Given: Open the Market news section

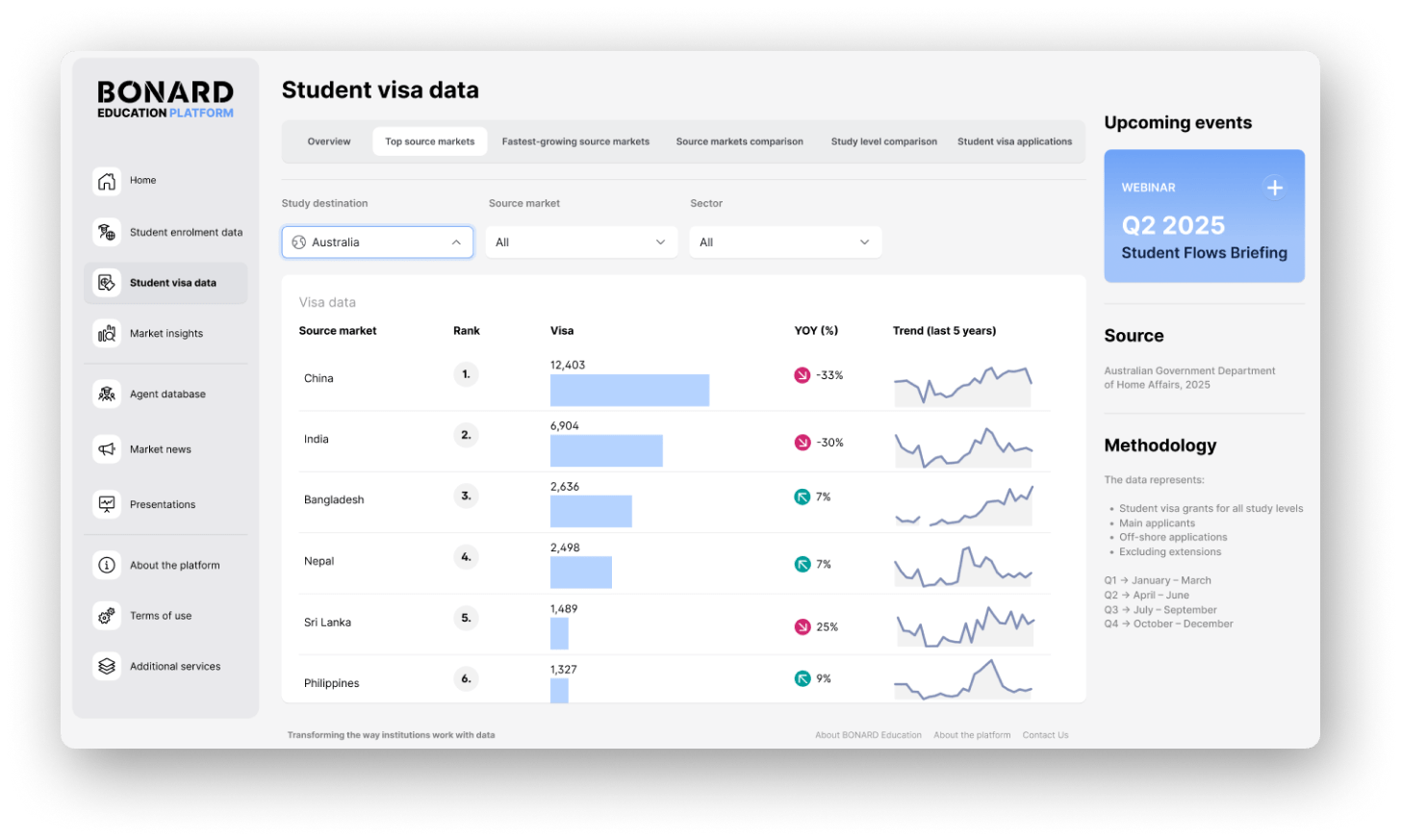Looking at the screenshot, I should click(x=107, y=449).
